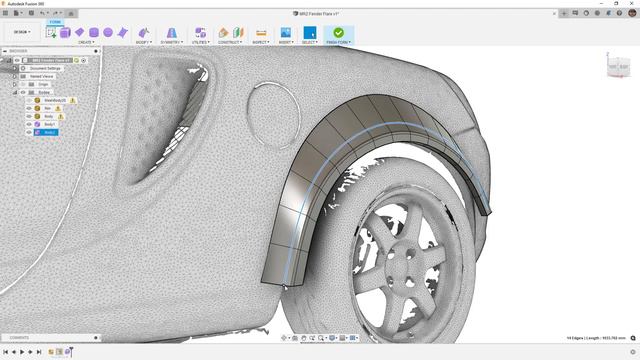Open the data panel grid icon
640x360 pixels.
click(x=5, y=13)
